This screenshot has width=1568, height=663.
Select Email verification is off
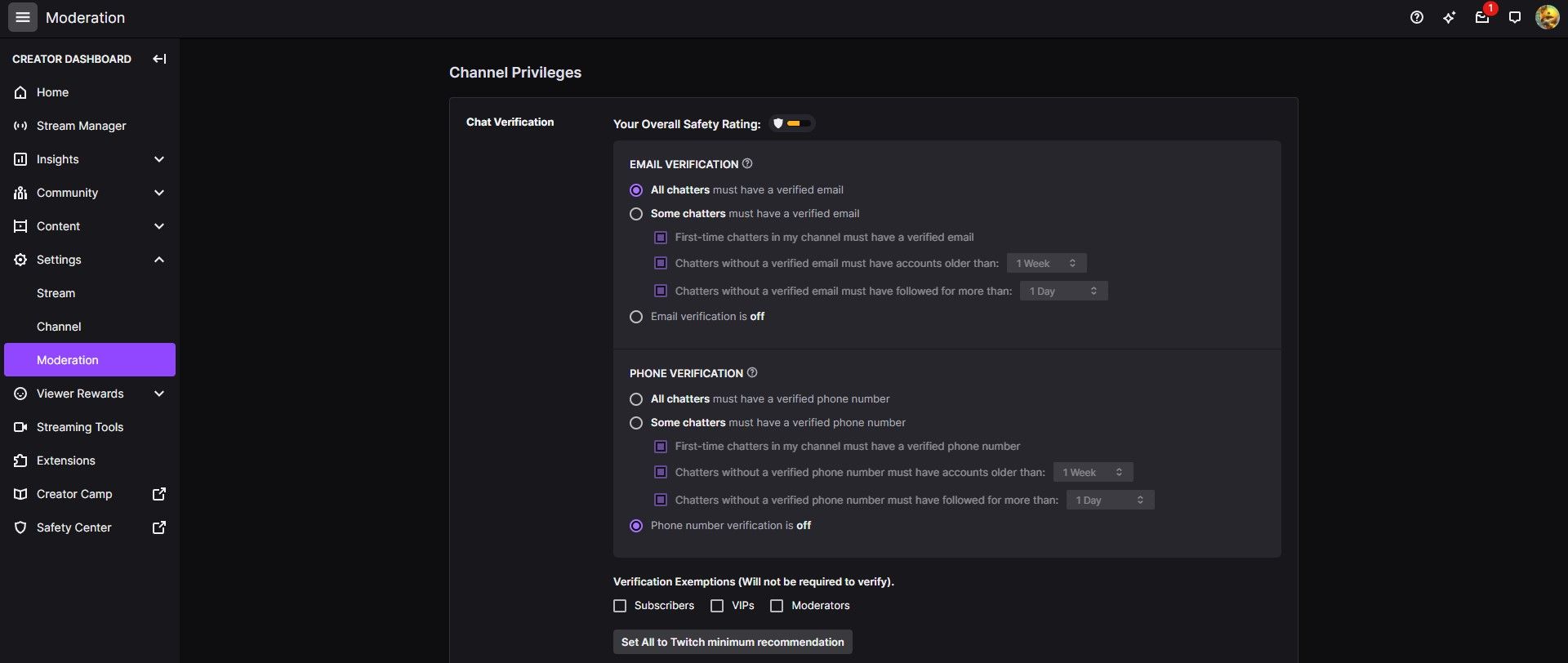tap(636, 317)
